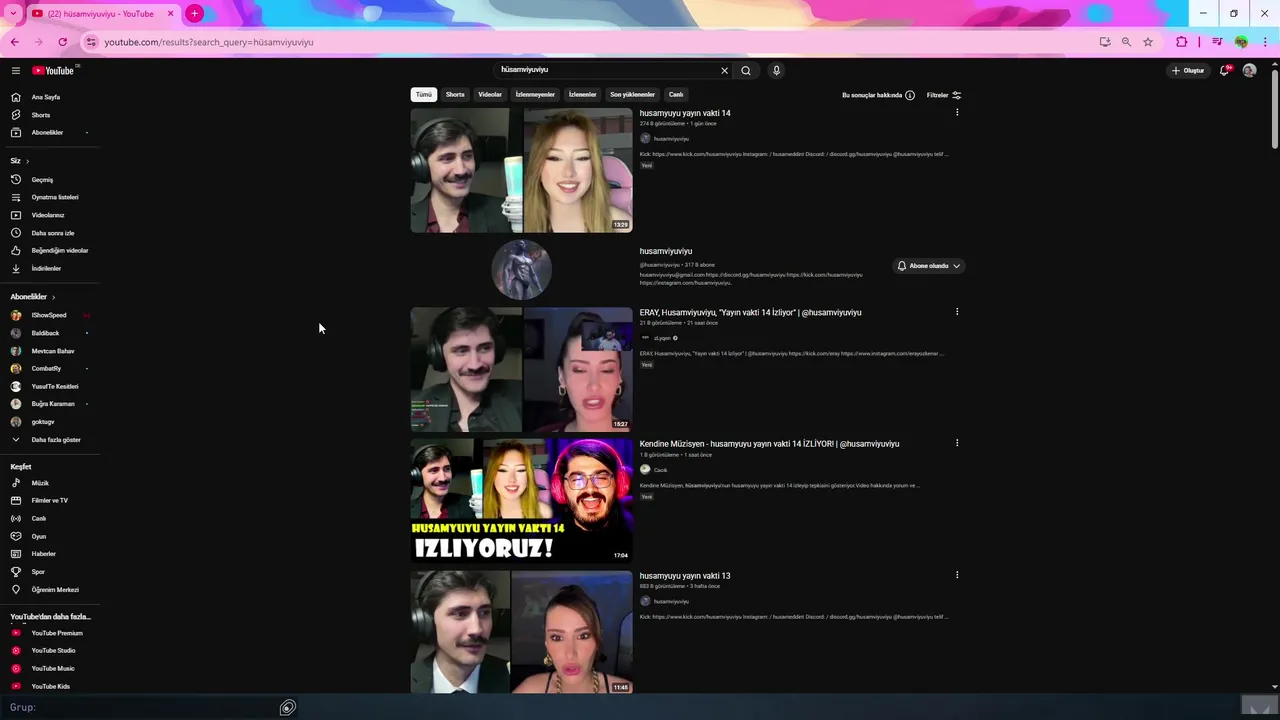The image size is (1280, 720).
Task: Open Baldiback subscription channel
Action: (50, 333)
